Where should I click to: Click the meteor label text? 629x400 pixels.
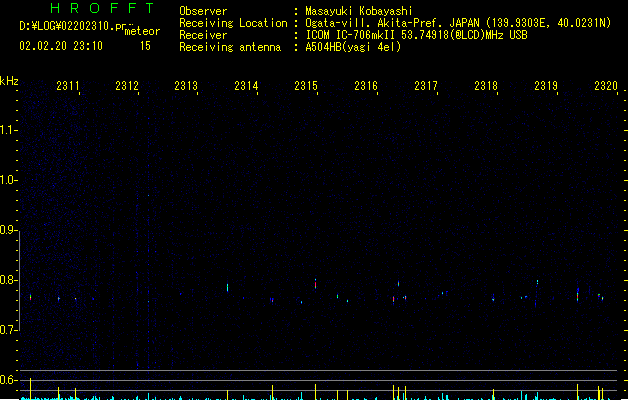pyautogui.click(x=142, y=31)
